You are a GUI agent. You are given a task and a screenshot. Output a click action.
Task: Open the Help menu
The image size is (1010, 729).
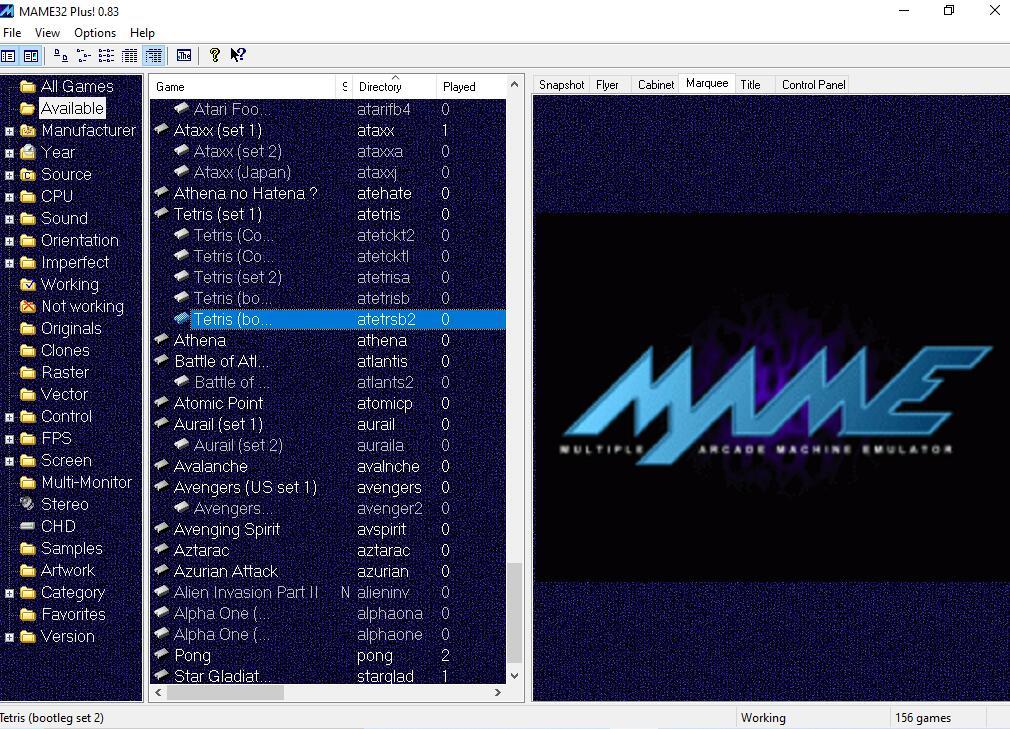click(x=142, y=33)
